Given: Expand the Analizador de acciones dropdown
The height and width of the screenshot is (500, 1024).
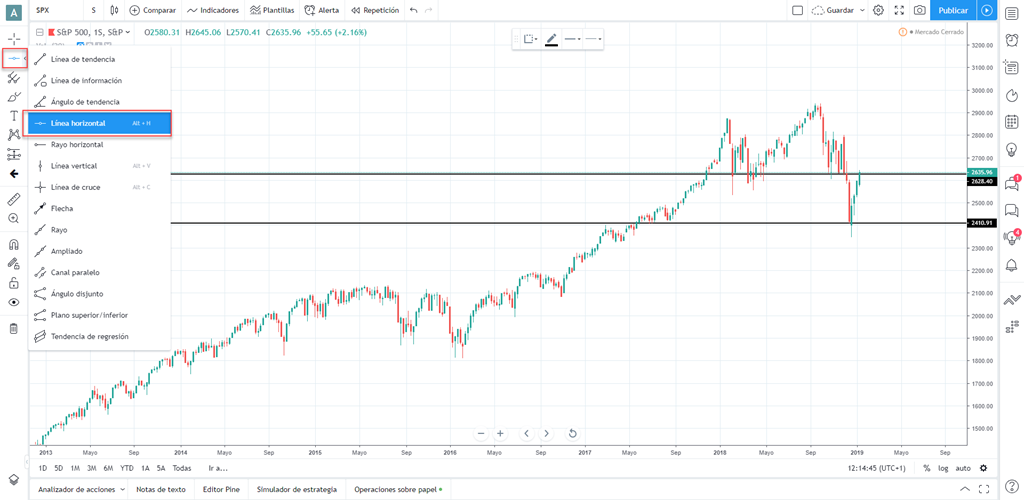Looking at the screenshot, I should (122, 490).
